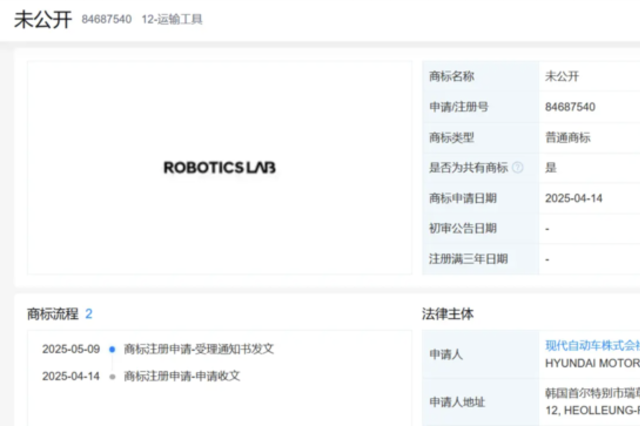The height and width of the screenshot is (426, 640).
Task: Select application date 2025-04-14 in table
Action: point(573,198)
